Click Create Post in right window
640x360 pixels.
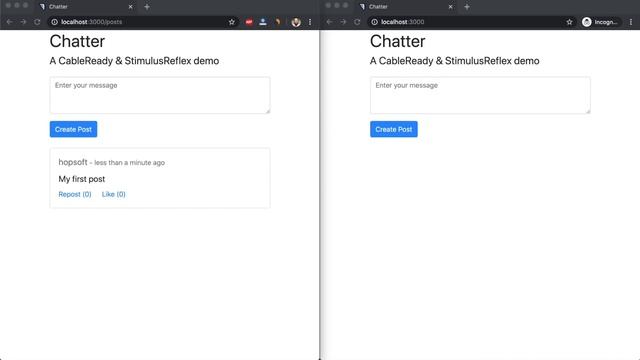pos(394,129)
